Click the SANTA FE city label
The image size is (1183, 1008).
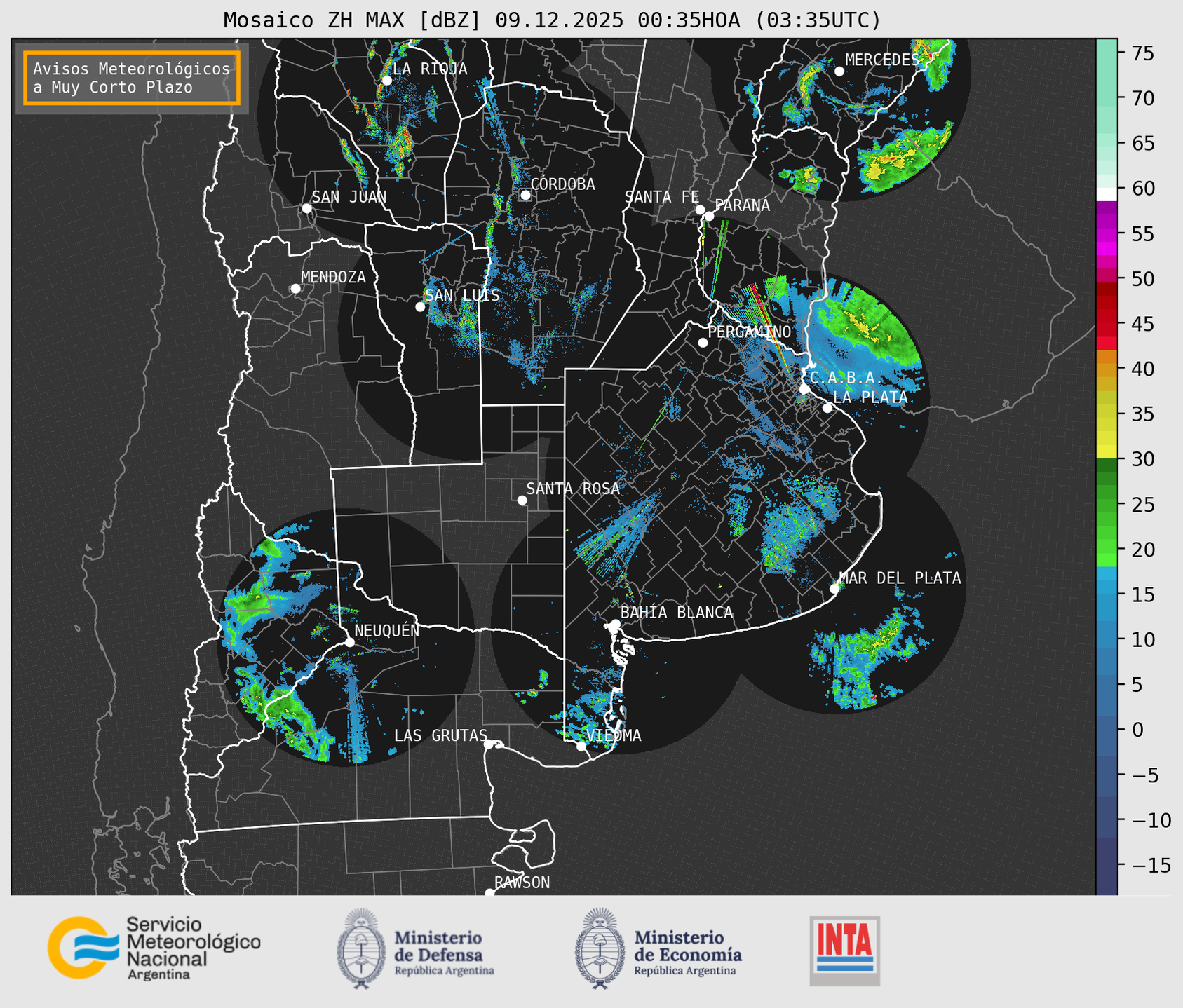pos(662,197)
